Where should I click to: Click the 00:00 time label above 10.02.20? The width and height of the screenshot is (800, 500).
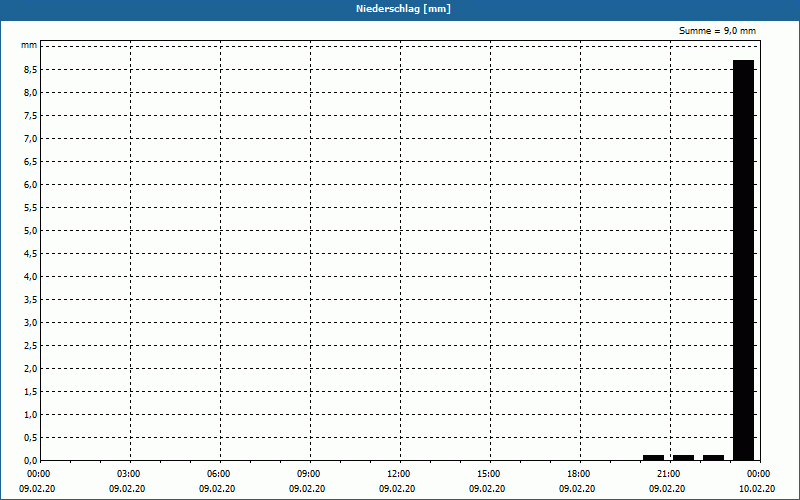[x=759, y=474]
